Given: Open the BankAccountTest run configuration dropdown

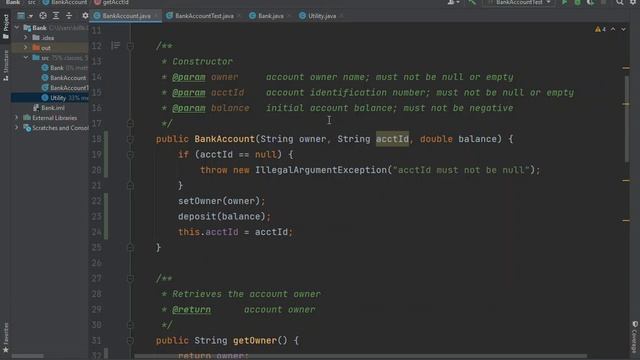Looking at the screenshot, I should click(519, 2).
